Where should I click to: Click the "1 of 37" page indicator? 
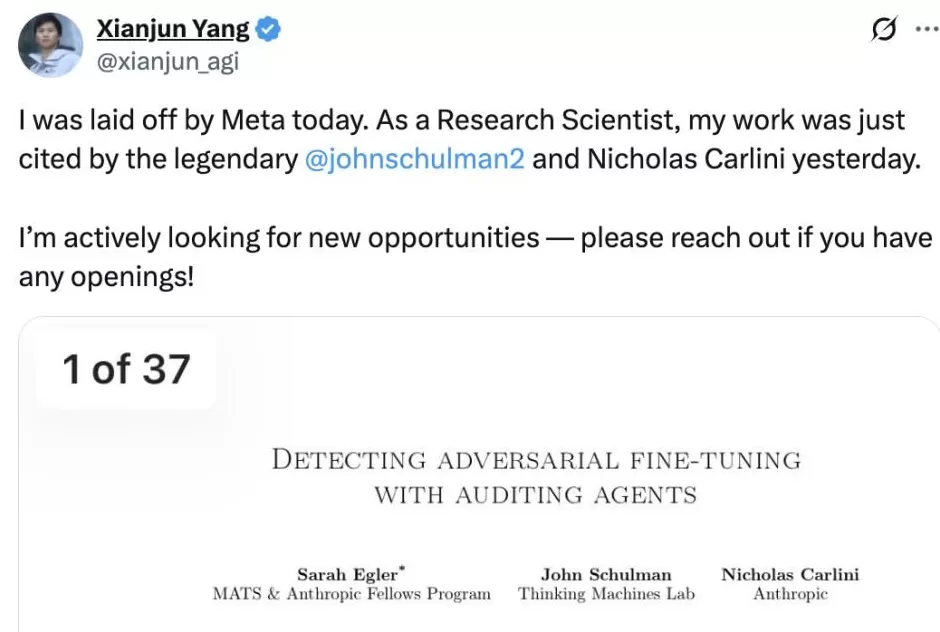point(126,370)
